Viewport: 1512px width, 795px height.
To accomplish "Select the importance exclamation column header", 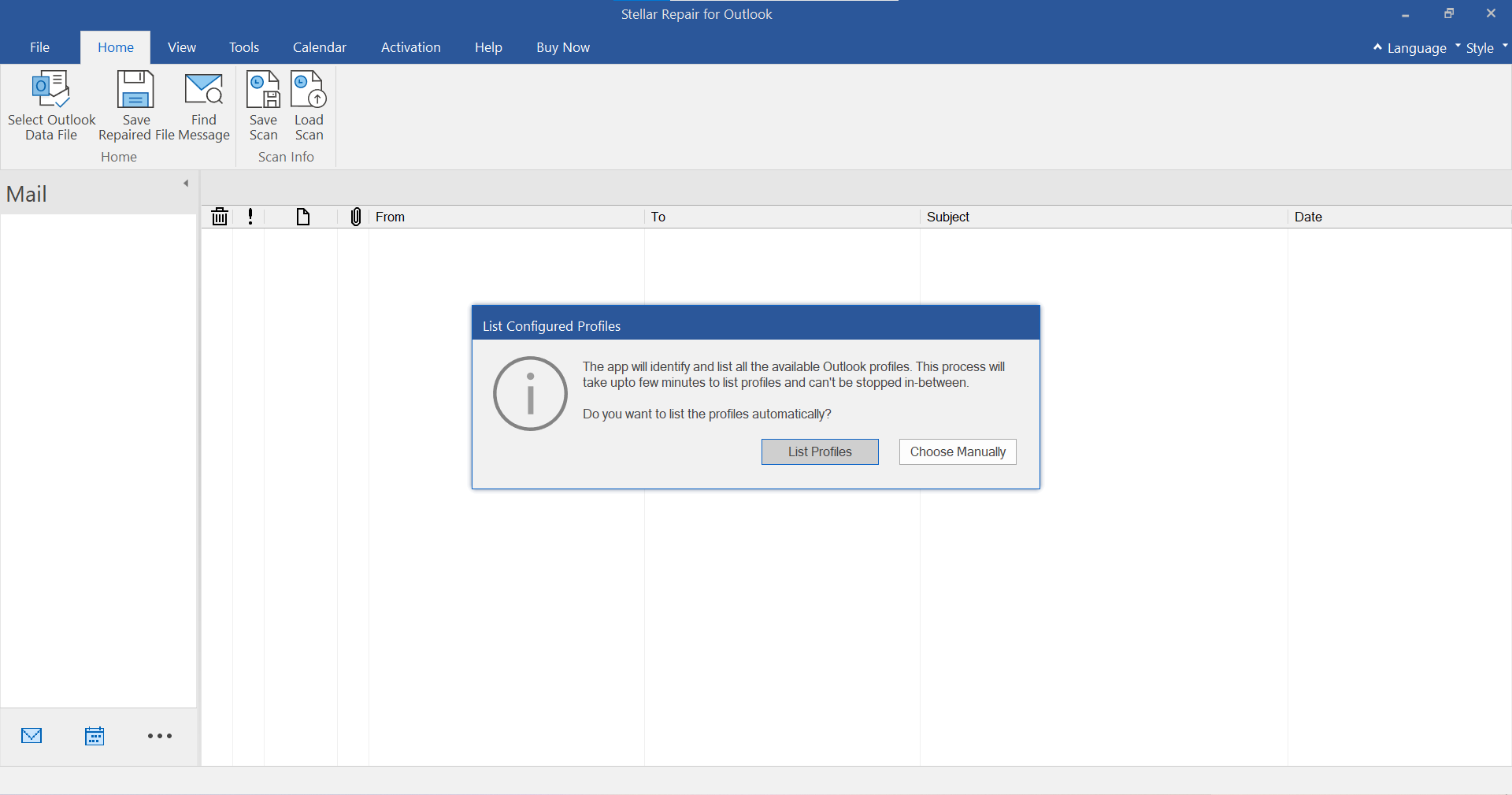I will pyautogui.click(x=250, y=217).
